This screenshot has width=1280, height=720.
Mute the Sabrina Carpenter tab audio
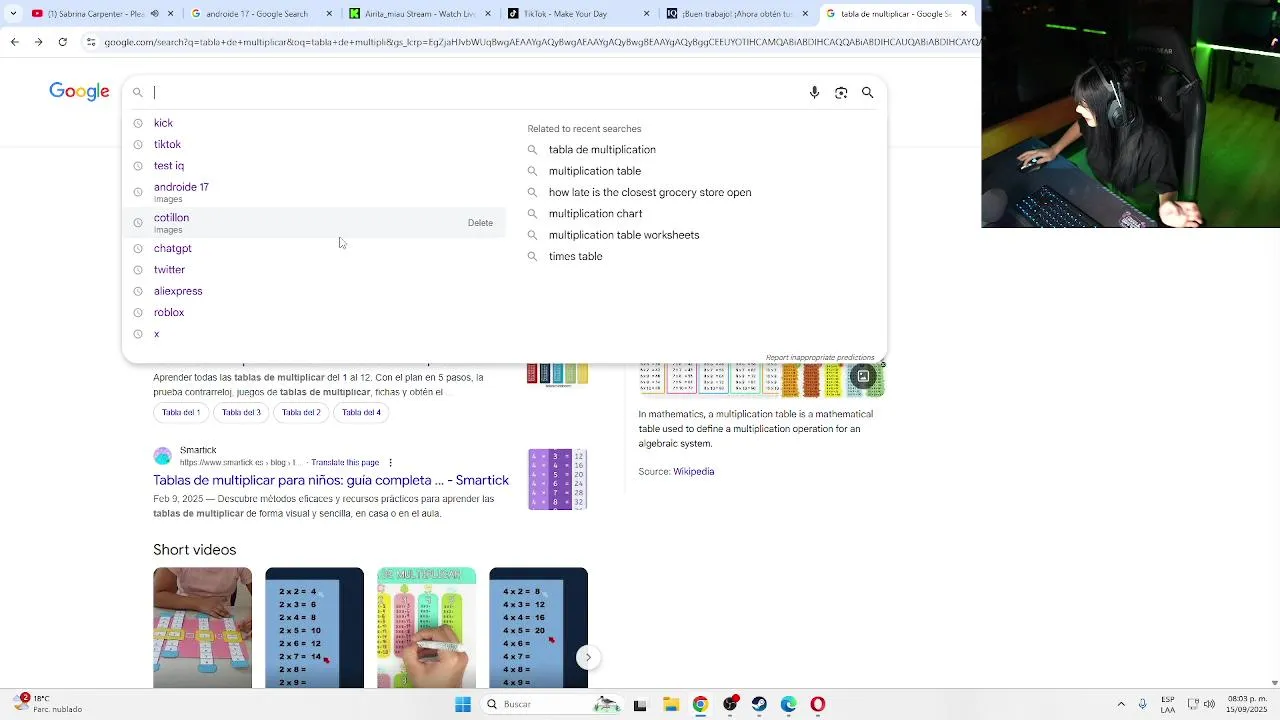(x=155, y=14)
